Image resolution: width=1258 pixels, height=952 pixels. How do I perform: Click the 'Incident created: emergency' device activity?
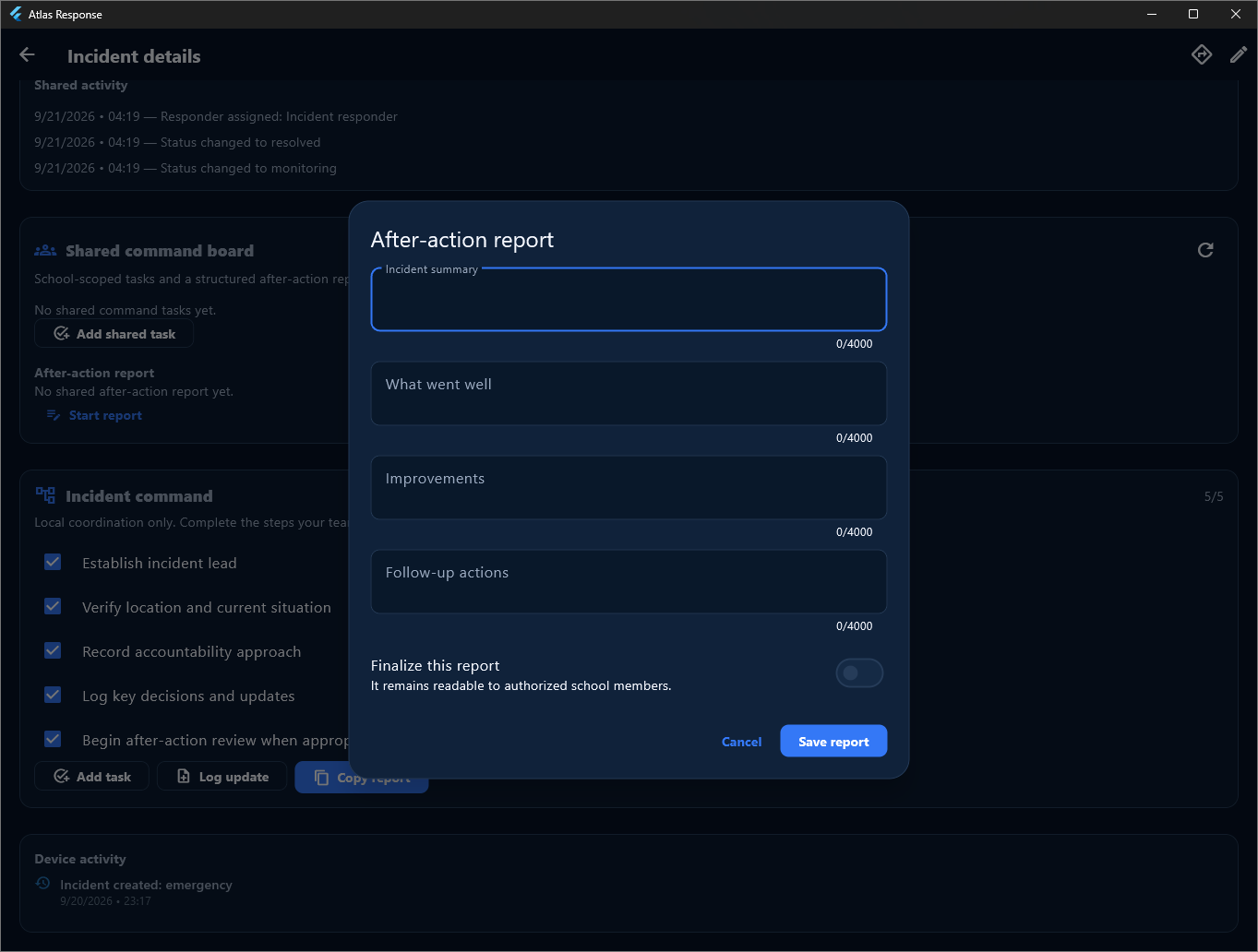pos(146,885)
